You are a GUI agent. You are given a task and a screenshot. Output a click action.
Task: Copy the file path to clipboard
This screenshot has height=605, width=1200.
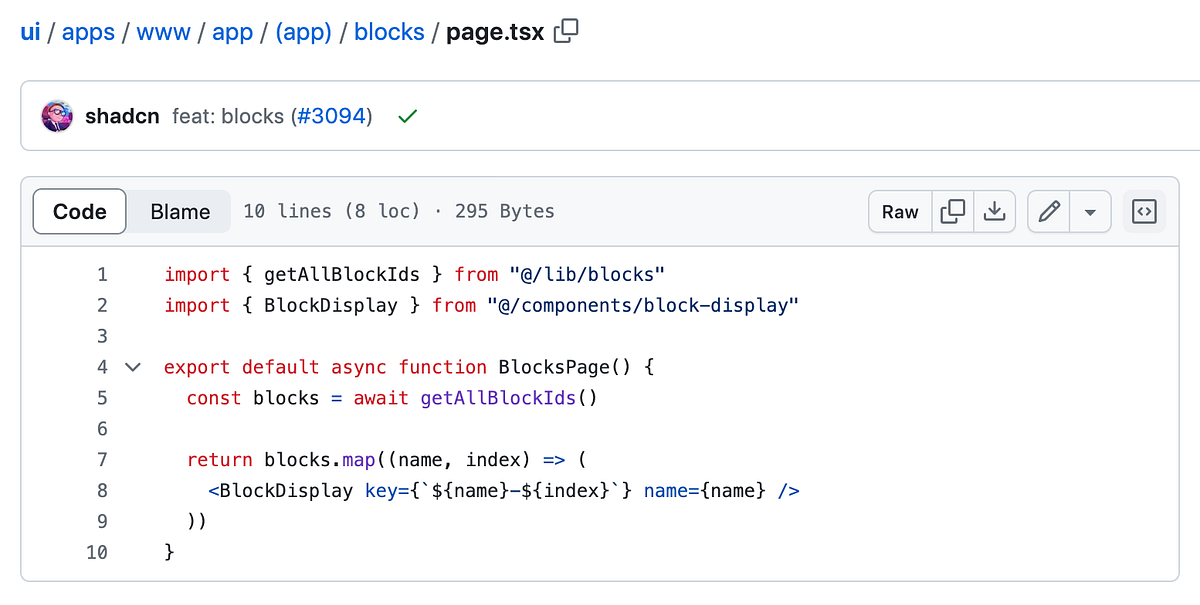pyautogui.click(x=566, y=31)
